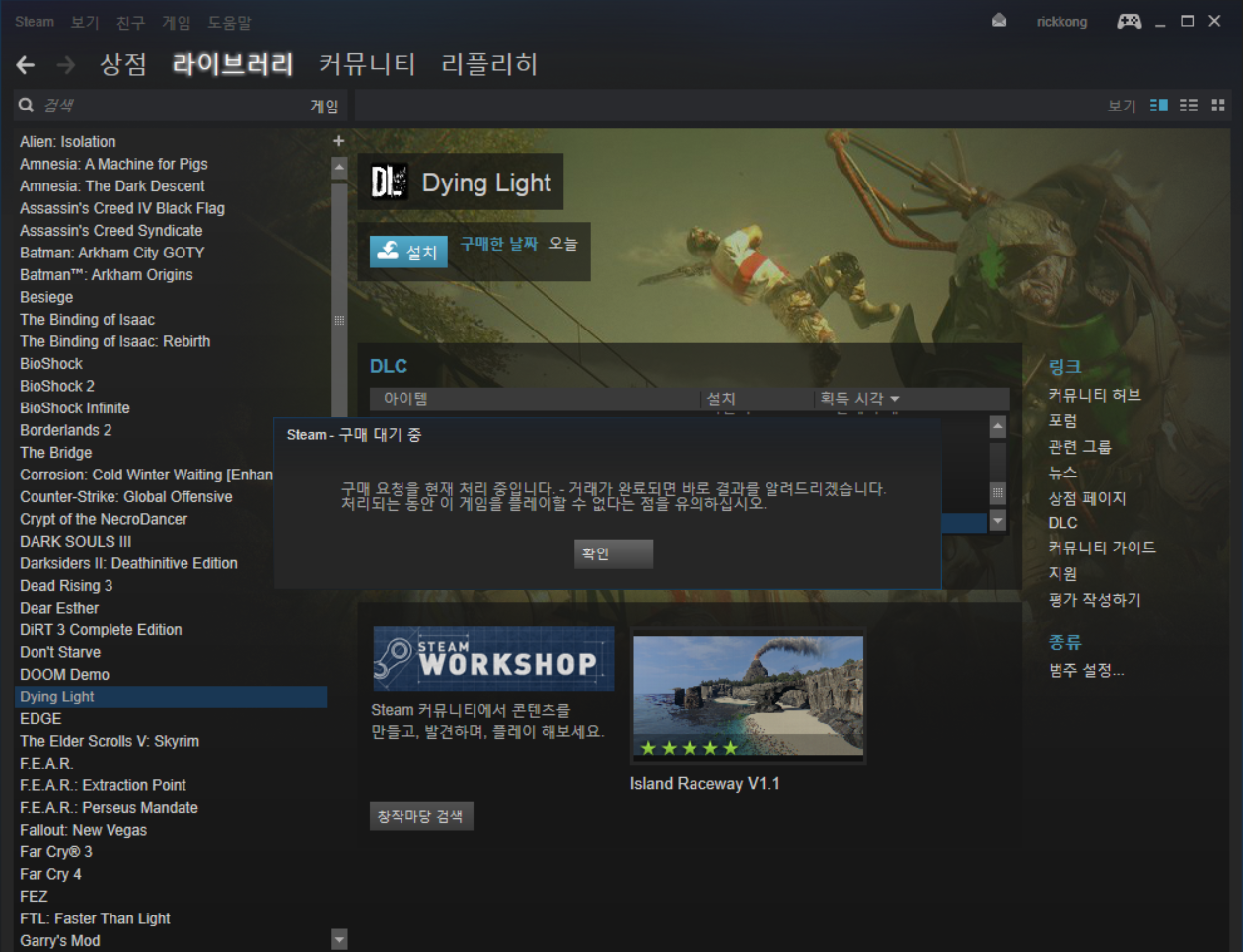Sort DLC by 설치 column header

[x=721, y=399]
